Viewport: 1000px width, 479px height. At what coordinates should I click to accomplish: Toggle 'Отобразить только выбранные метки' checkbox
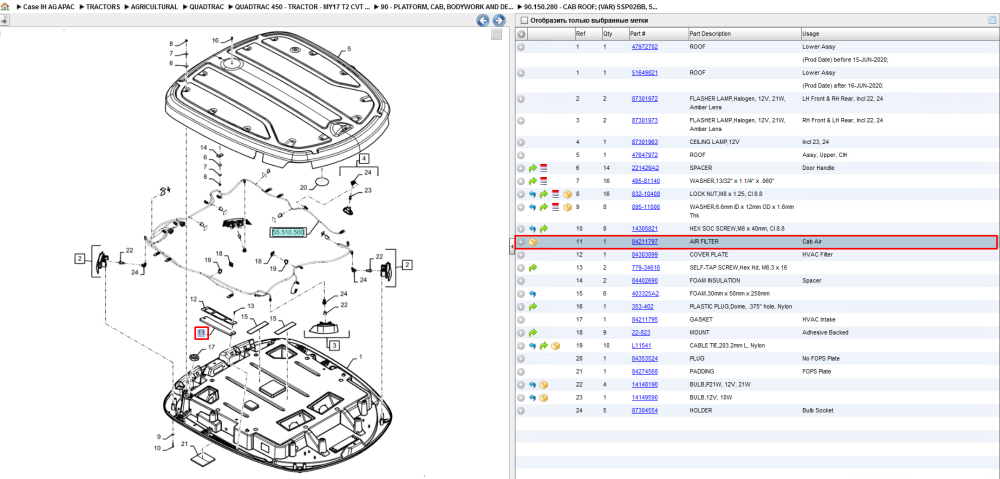tap(524, 20)
